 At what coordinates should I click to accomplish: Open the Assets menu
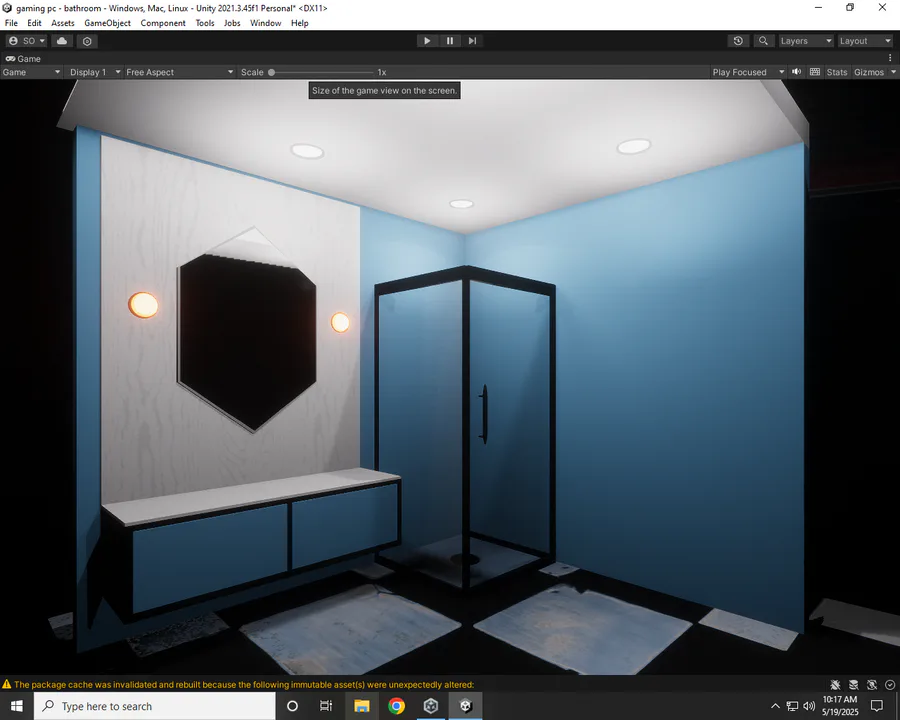tap(63, 23)
